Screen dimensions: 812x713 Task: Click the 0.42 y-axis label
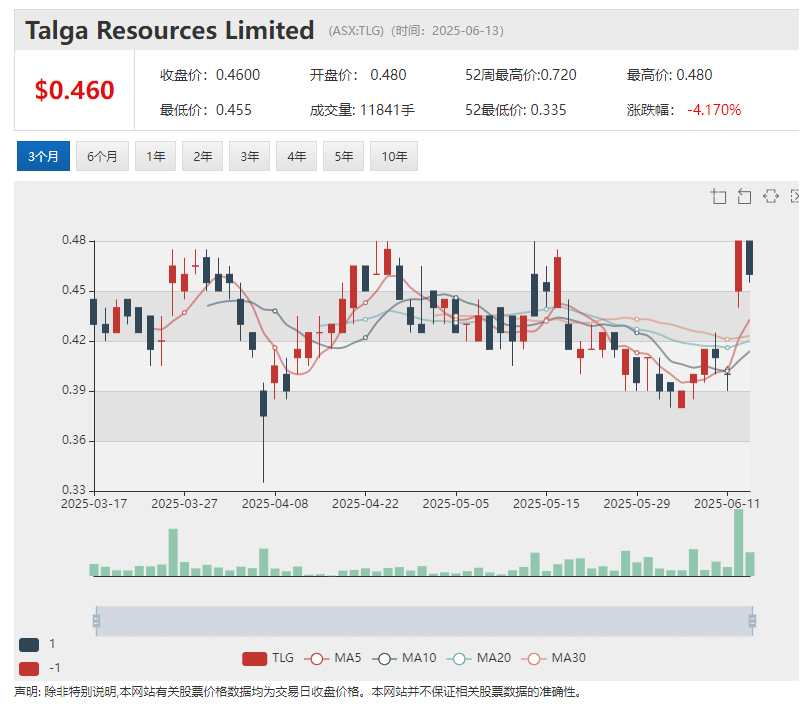[74, 340]
